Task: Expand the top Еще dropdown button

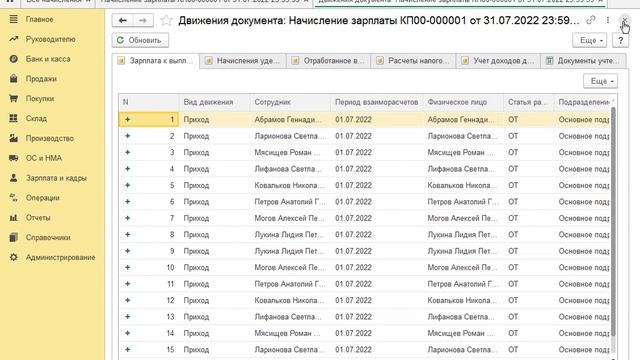Action: point(590,40)
